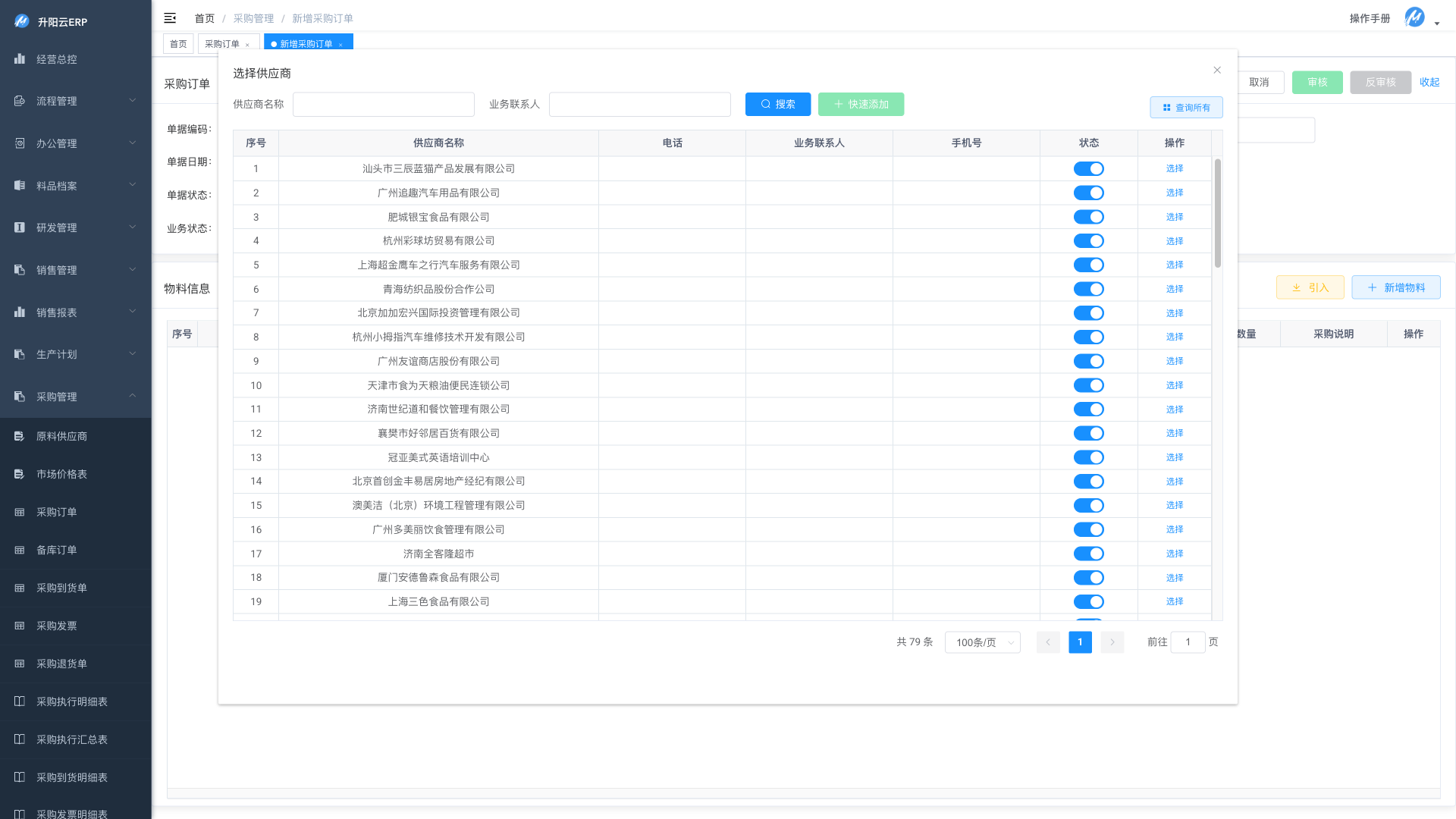The width and height of the screenshot is (1456, 819).
Task: Toggle status switch for 济南全客隆超市
Action: click(1088, 554)
